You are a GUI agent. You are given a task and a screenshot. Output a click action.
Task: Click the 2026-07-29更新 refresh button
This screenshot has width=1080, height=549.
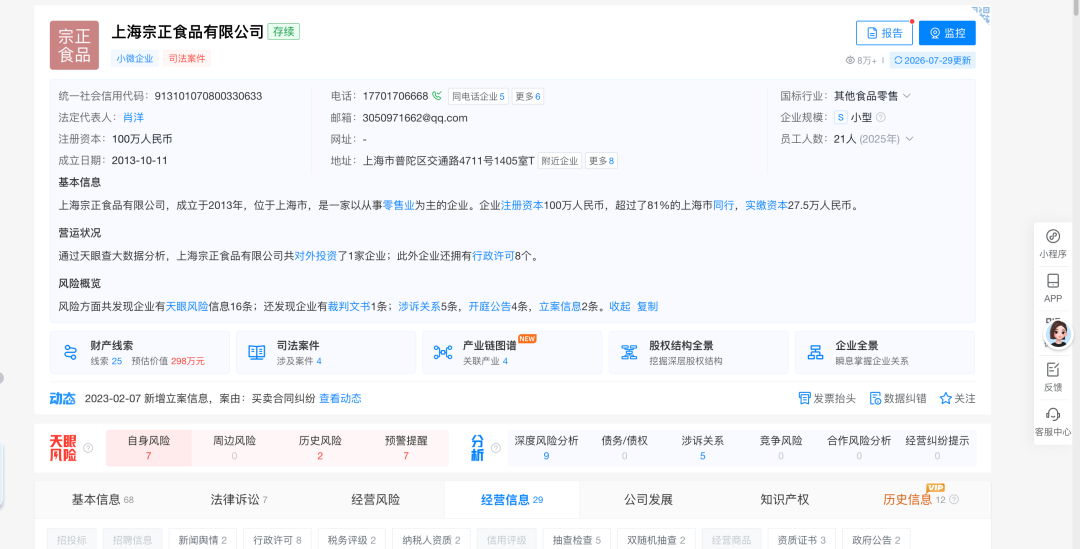click(x=933, y=61)
